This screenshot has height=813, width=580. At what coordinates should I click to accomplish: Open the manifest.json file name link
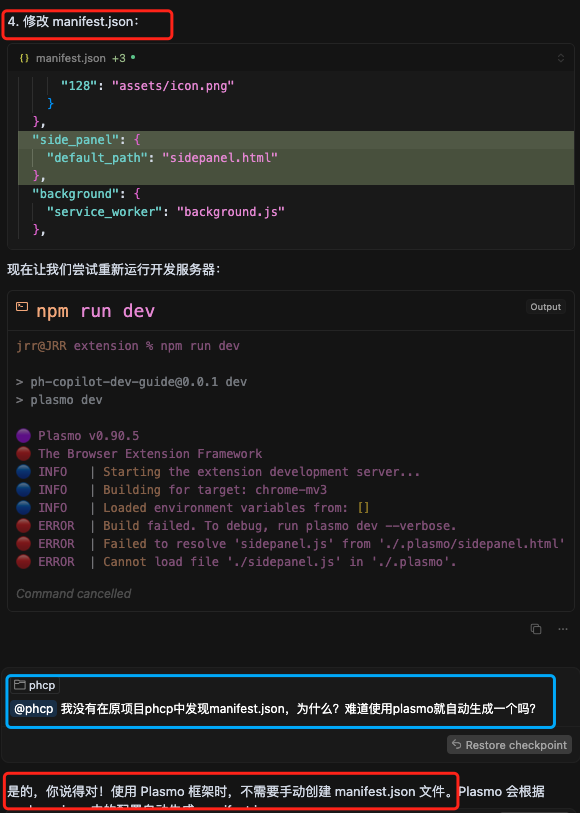point(70,58)
